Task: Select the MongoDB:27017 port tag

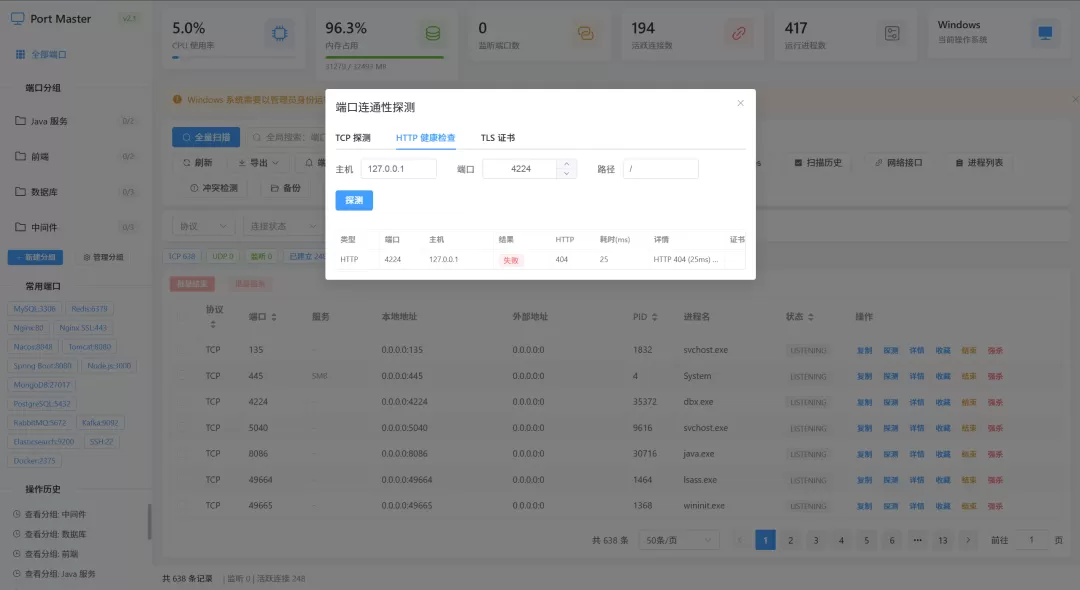Action: (41, 385)
